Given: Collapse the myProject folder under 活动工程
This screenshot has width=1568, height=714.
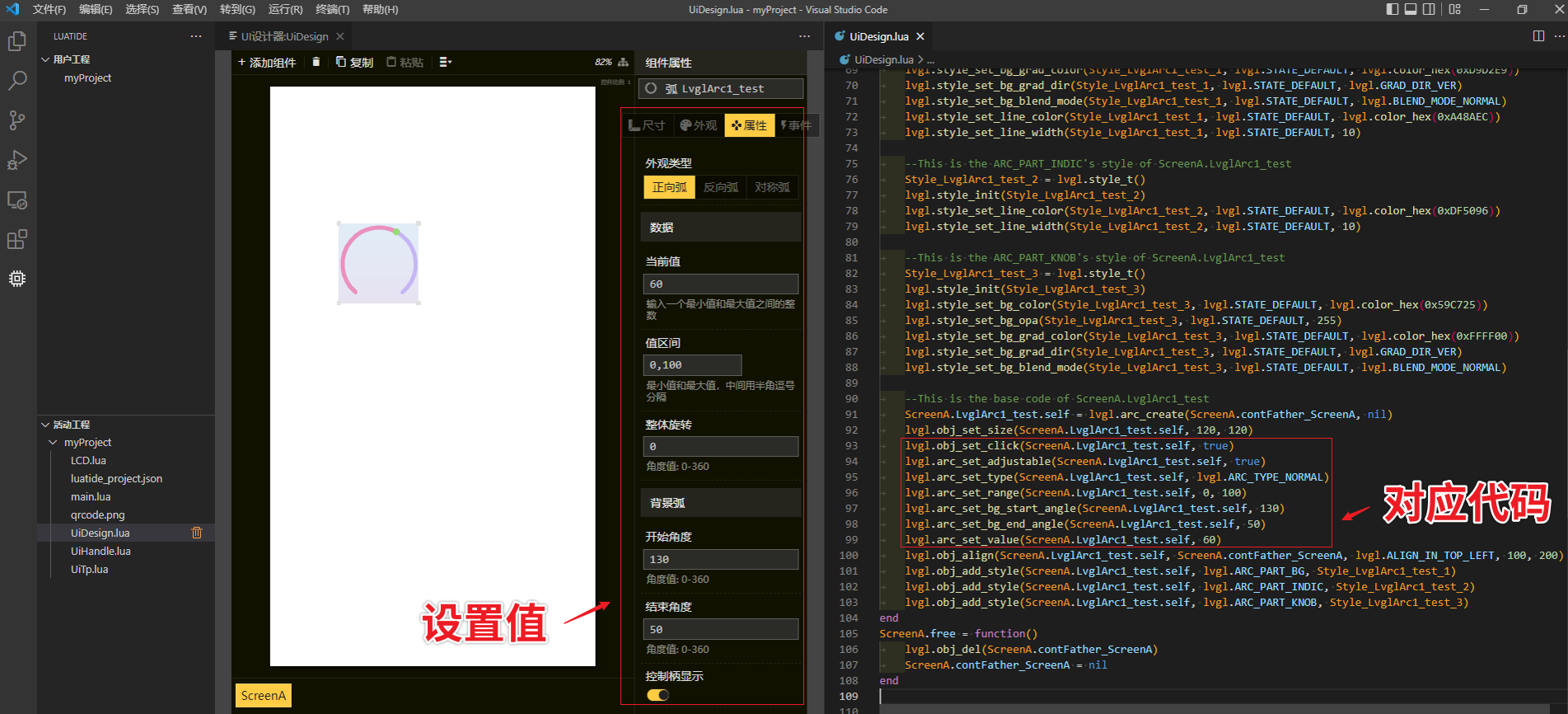Looking at the screenshot, I should point(54,443).
